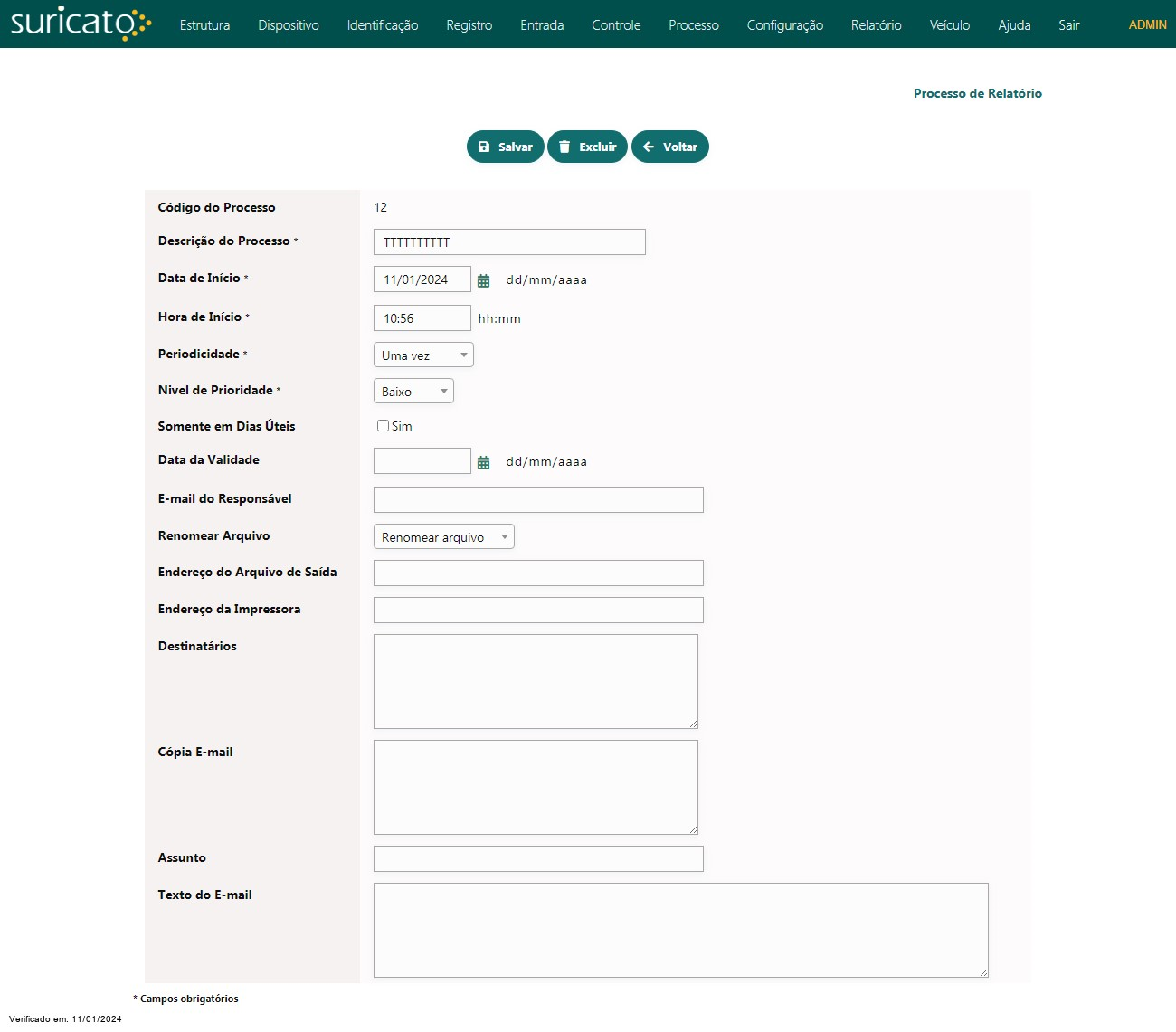Click the Campos obrigatórios note

click(x=186, y=999)
